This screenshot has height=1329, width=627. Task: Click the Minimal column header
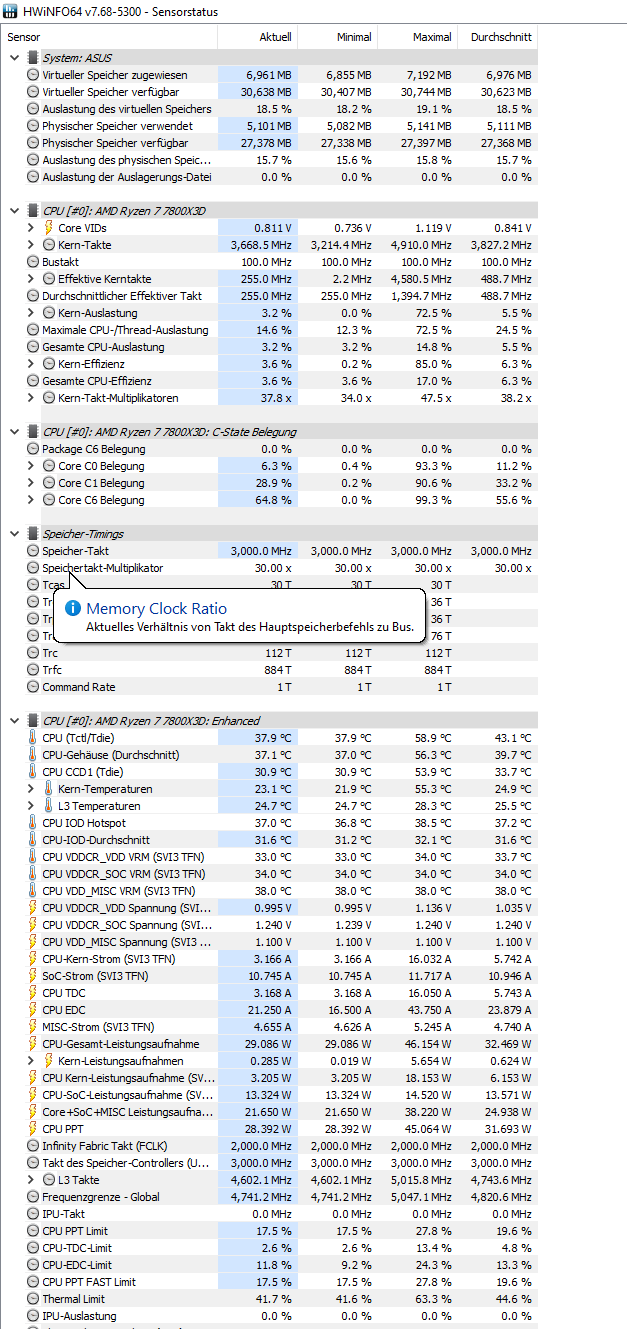tap(337, 37)
